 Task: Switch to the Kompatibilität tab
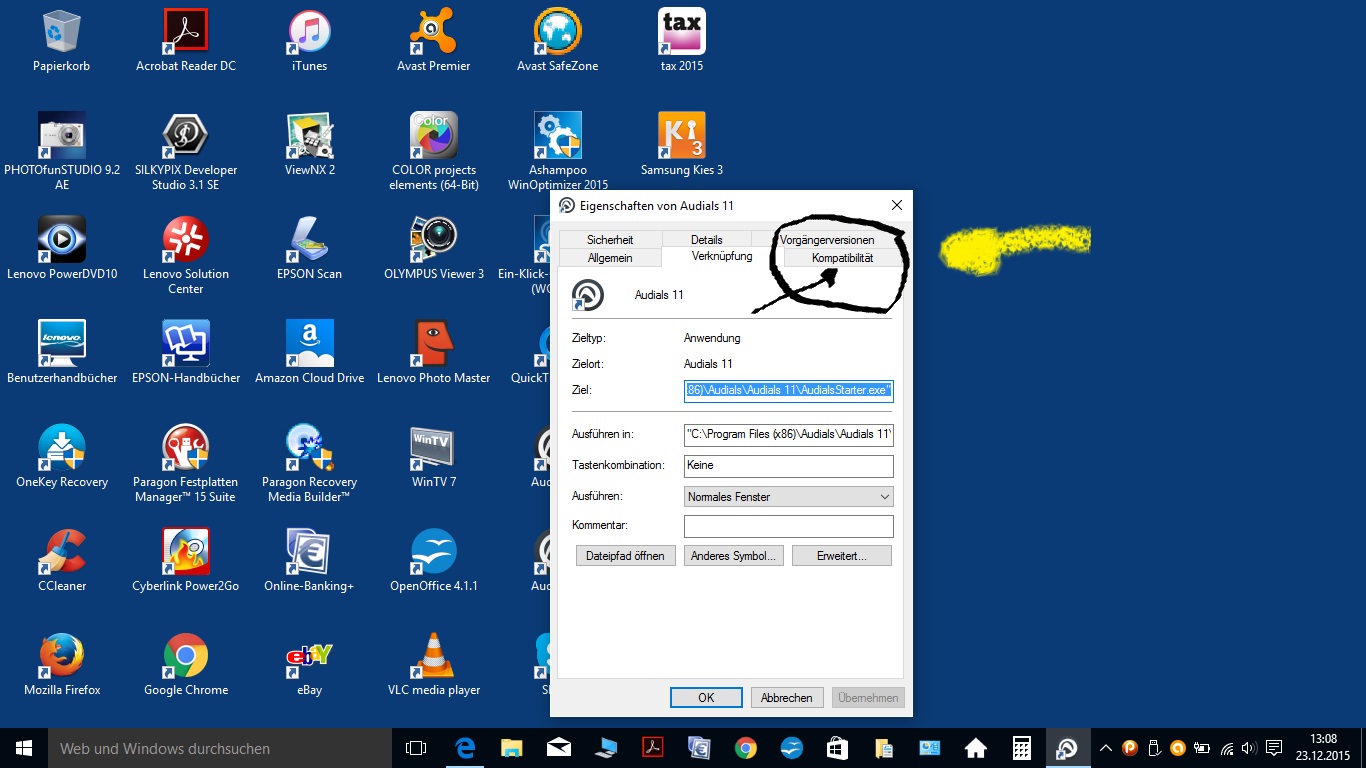click(x=842, y=258)
